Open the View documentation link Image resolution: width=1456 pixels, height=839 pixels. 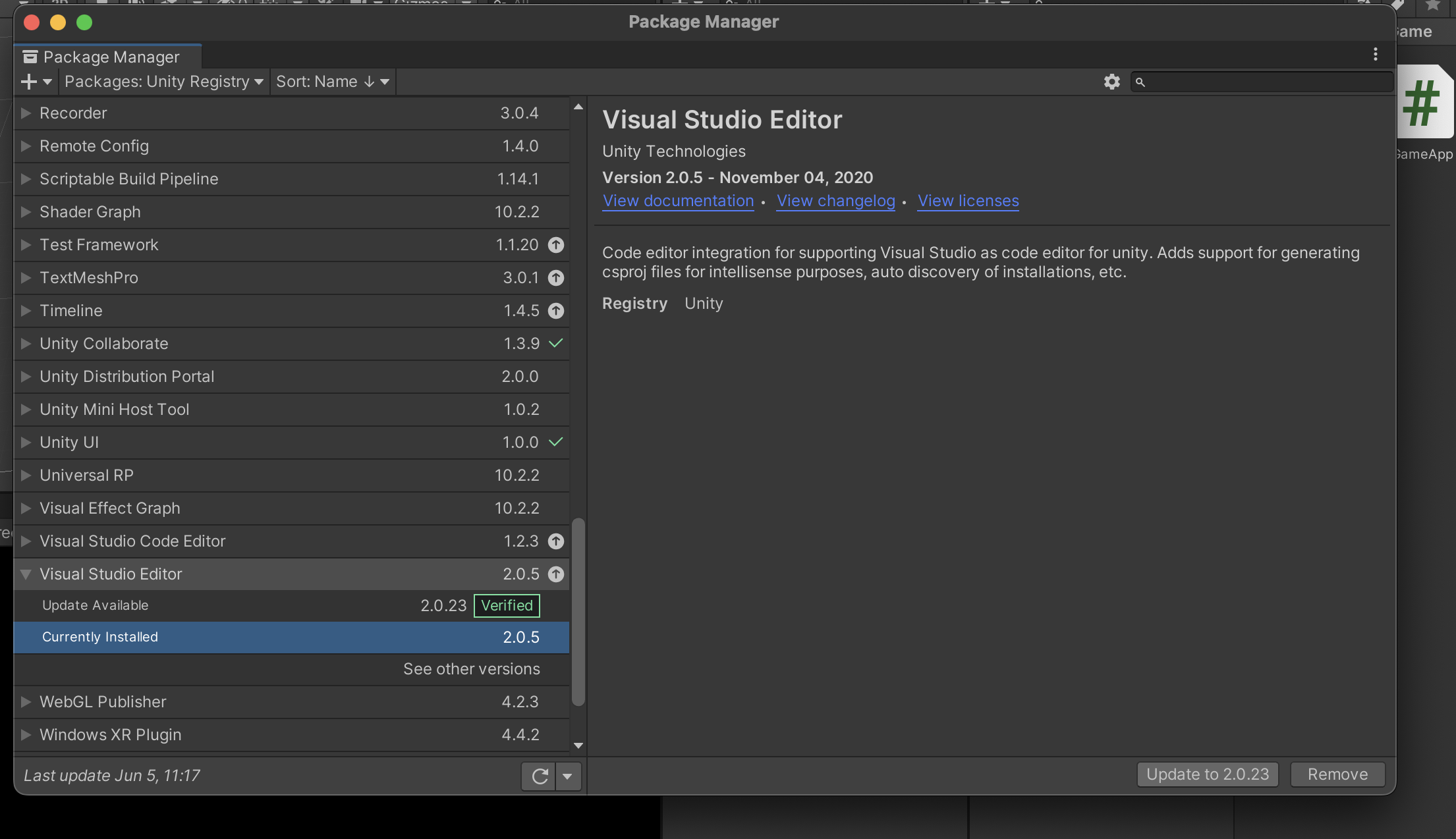pos(678,201)
